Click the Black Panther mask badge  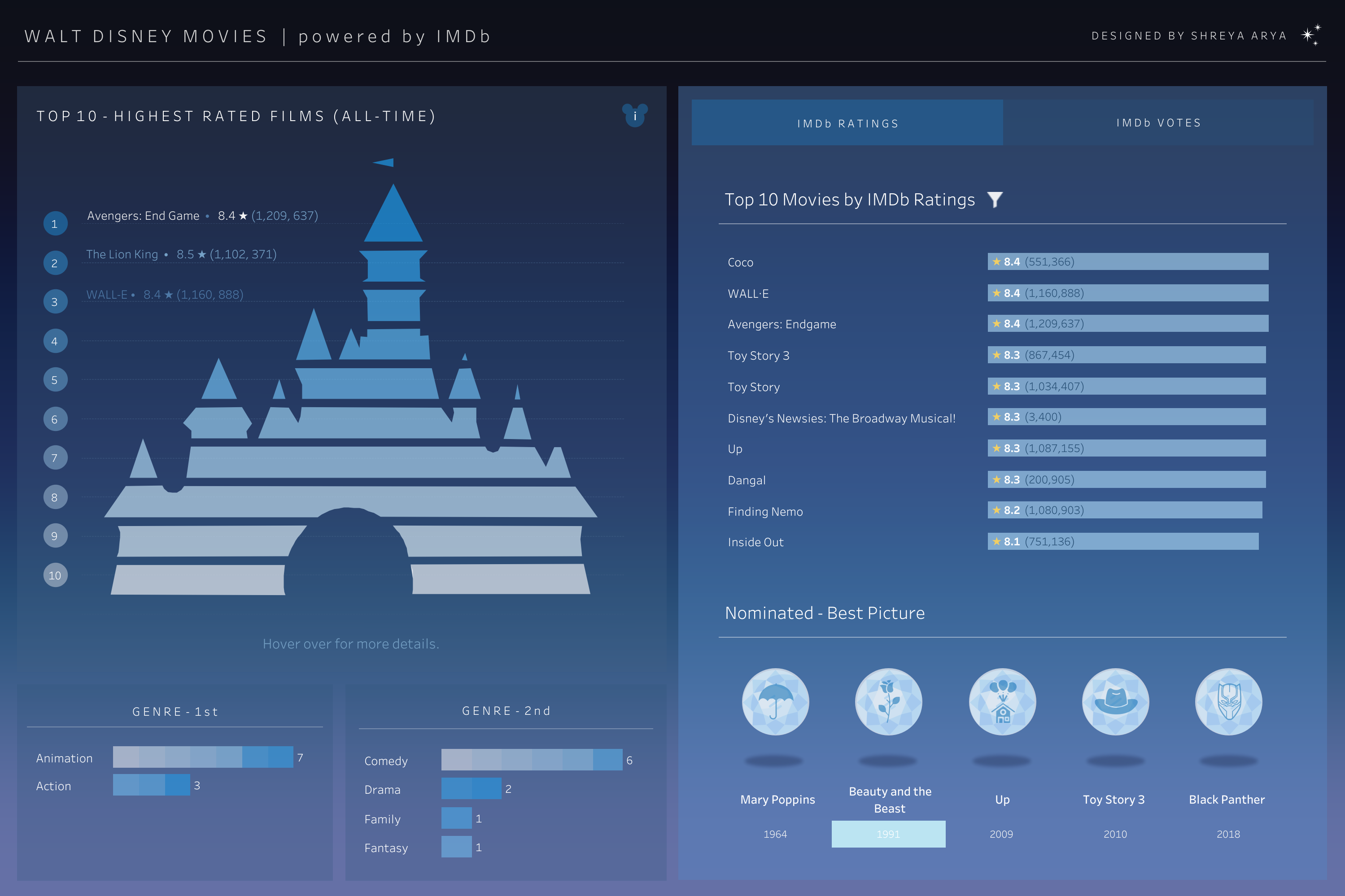coord(1228,701)
